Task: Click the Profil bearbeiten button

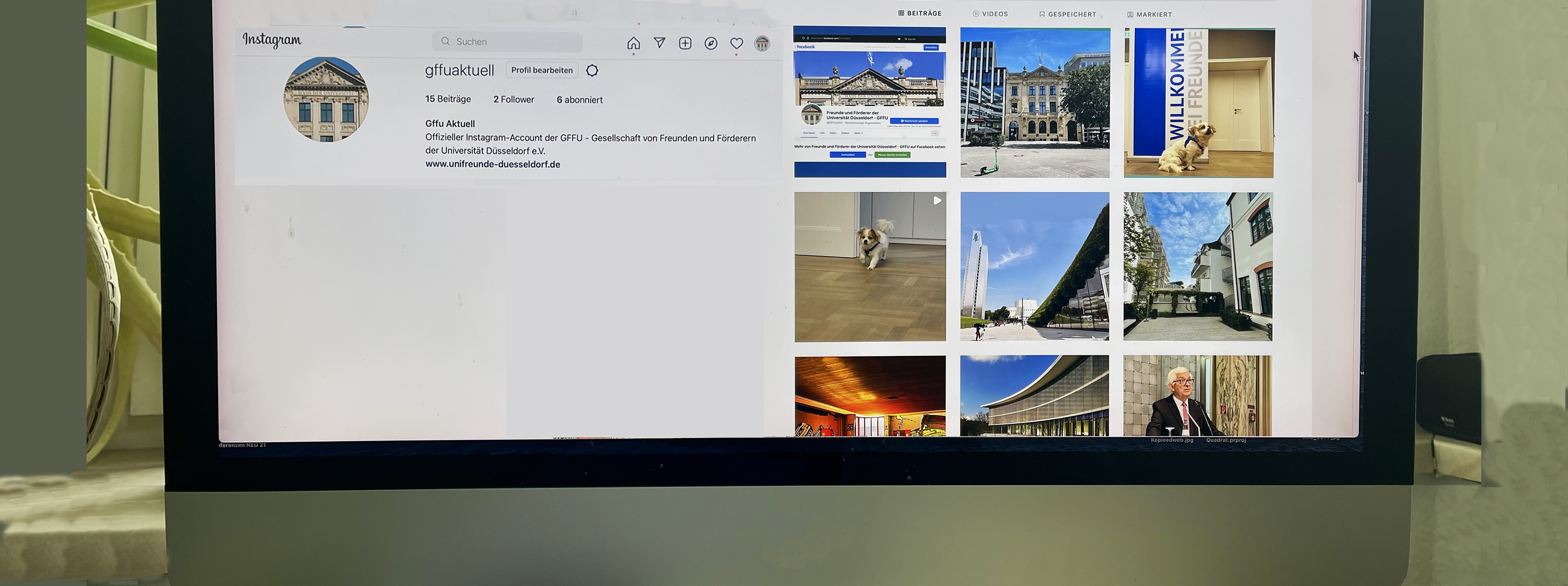Action: [541, 70]
